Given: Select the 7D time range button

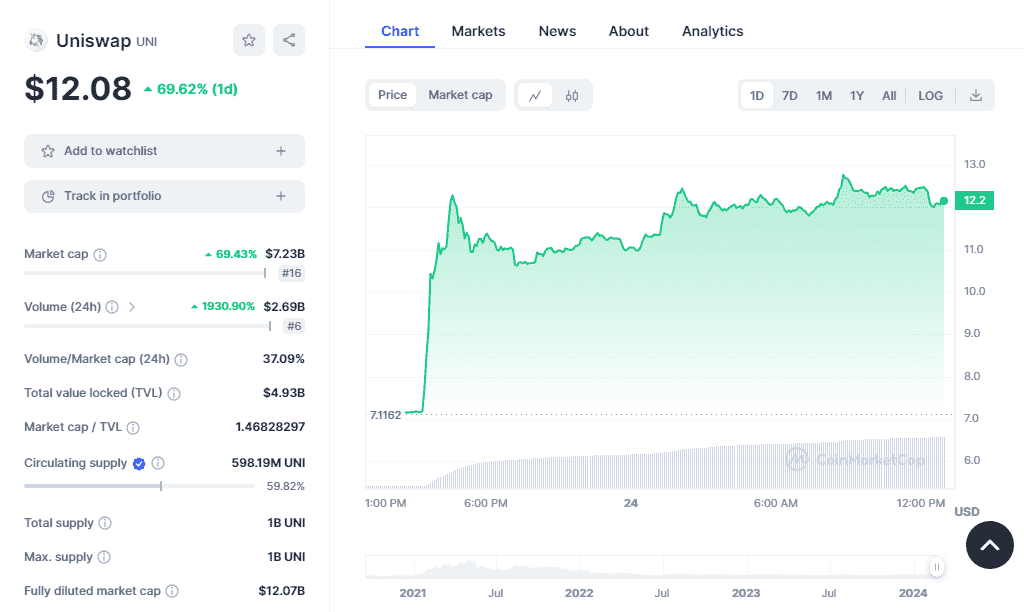Looking at the screenshot, I should tap(789, 95).
